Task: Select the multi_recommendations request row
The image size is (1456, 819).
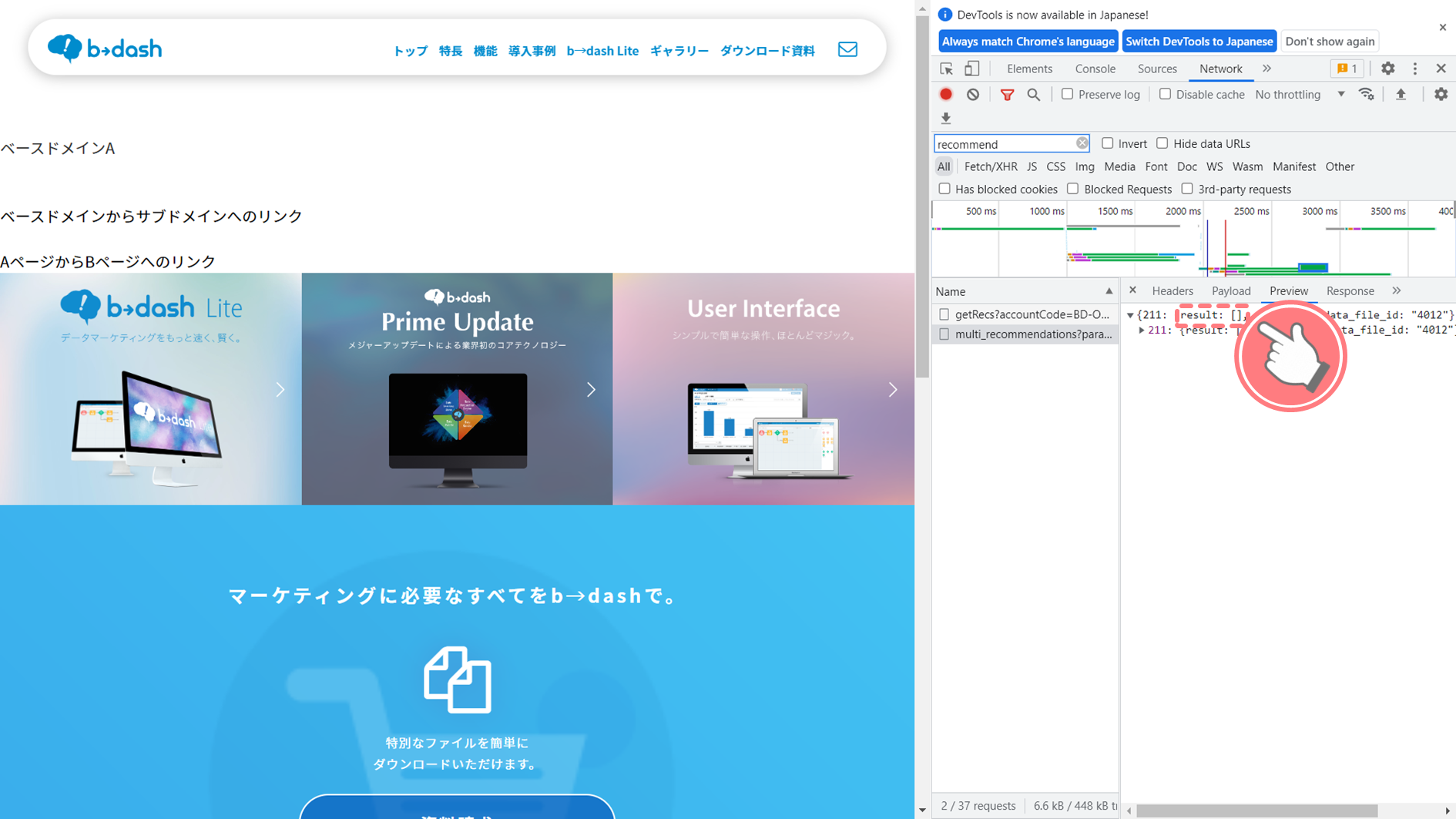Action: coord(1025,334)
